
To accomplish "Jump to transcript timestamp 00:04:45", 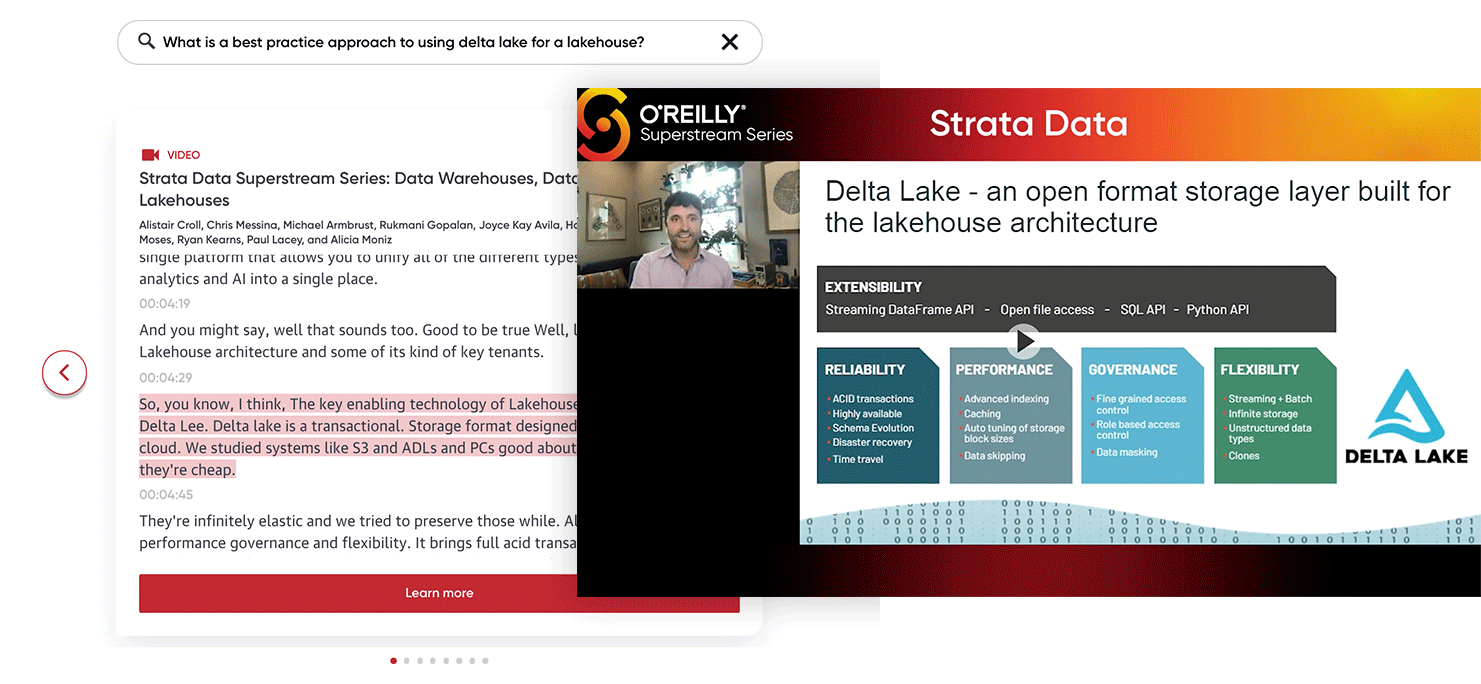I will click(x=166, y=495).
